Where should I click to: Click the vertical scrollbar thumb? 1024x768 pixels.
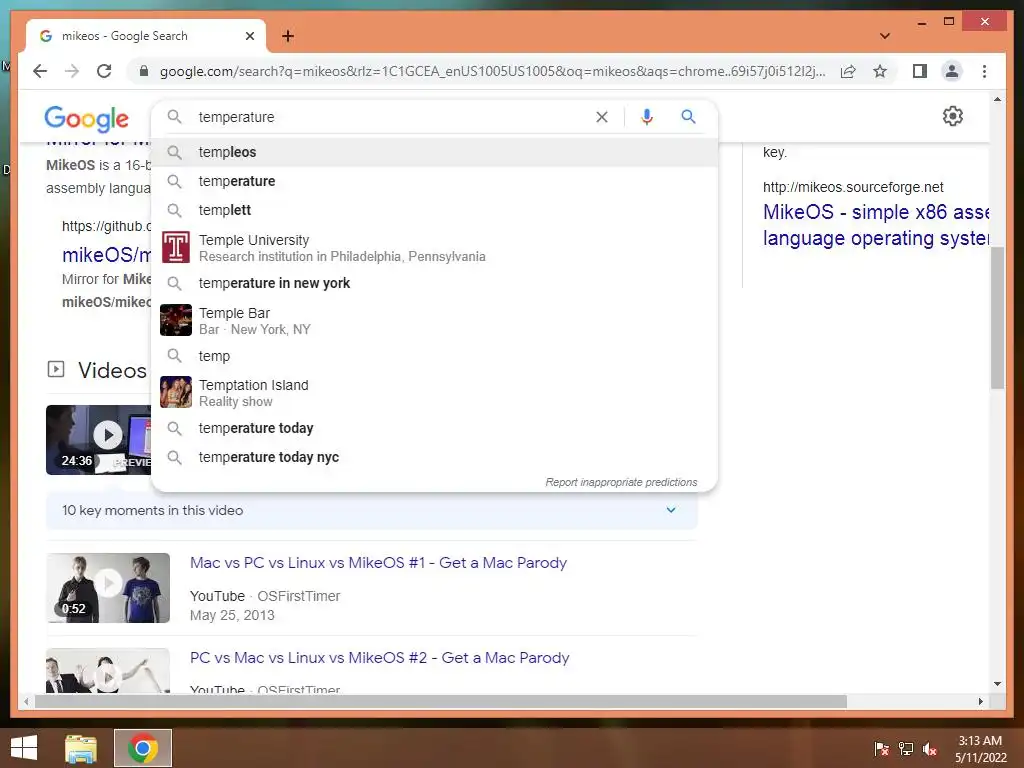(x=997, y=318)
